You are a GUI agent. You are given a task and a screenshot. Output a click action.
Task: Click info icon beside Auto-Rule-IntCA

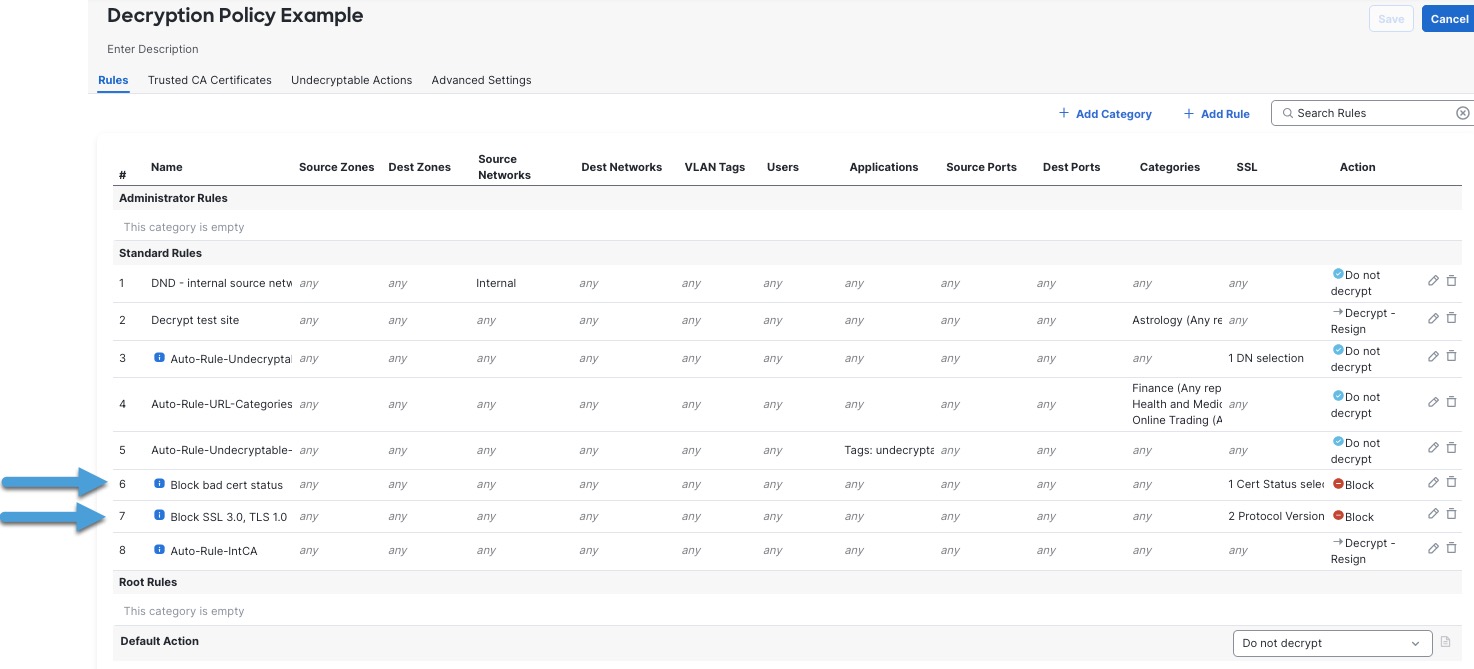(159, 550)
